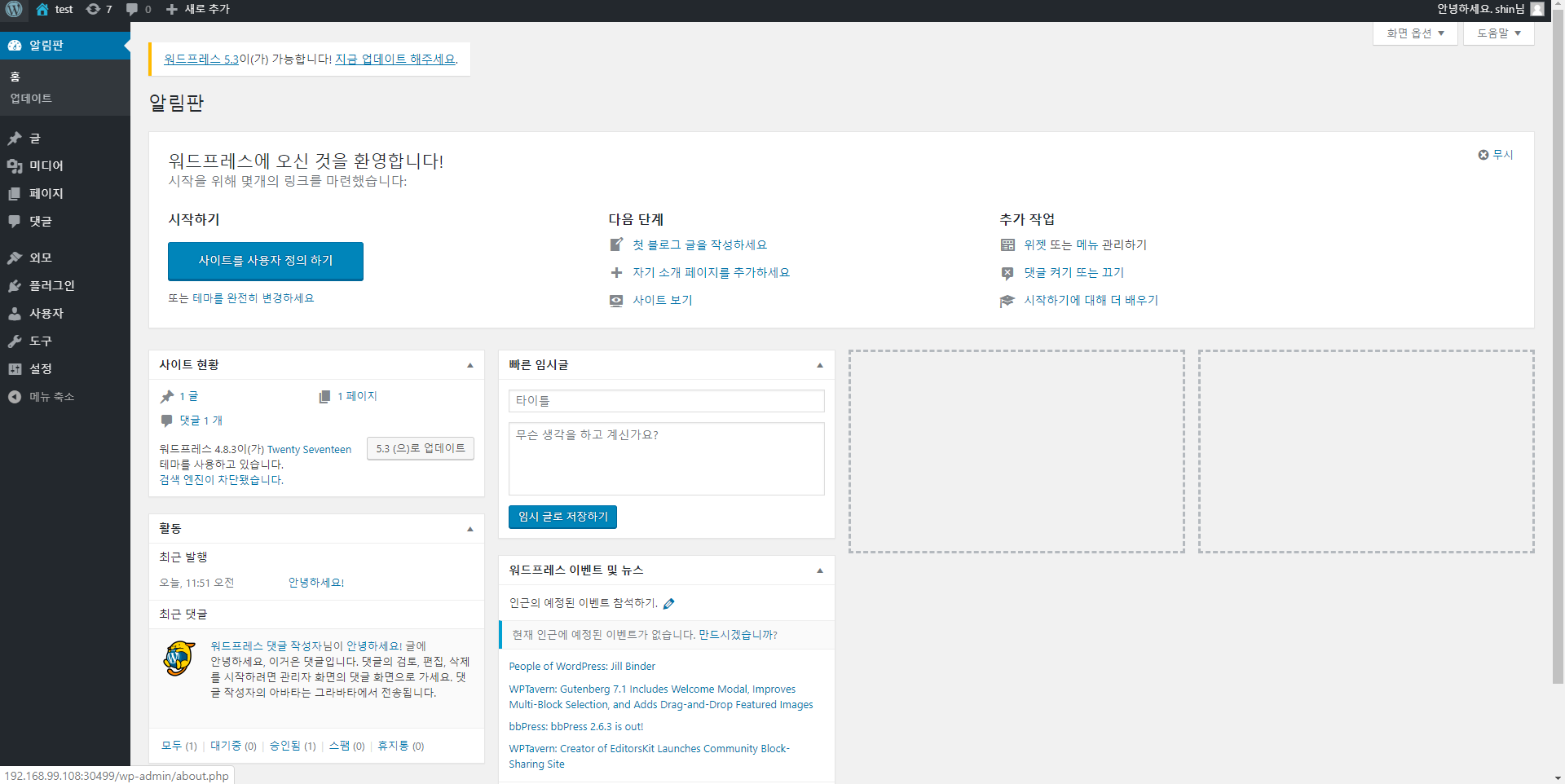1565x784 pixels.
Task: Go to 업데이트 submenu item
Action: click(31, 99)
